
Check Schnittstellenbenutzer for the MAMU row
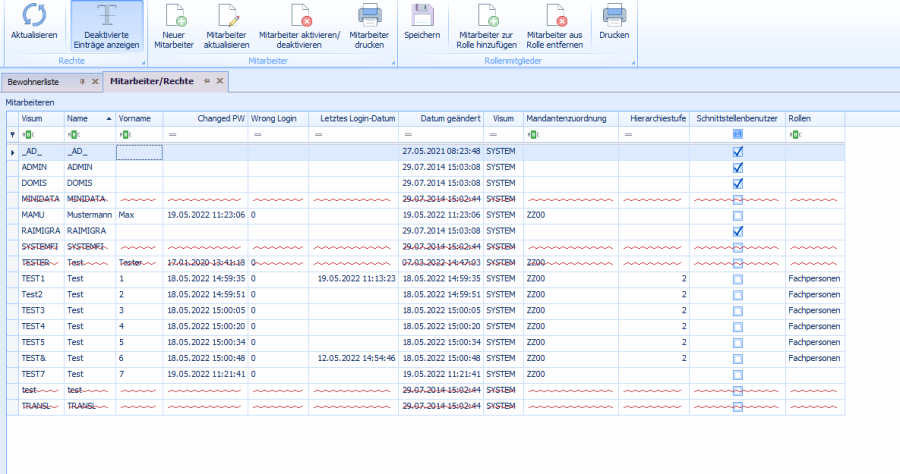(737, 215)
